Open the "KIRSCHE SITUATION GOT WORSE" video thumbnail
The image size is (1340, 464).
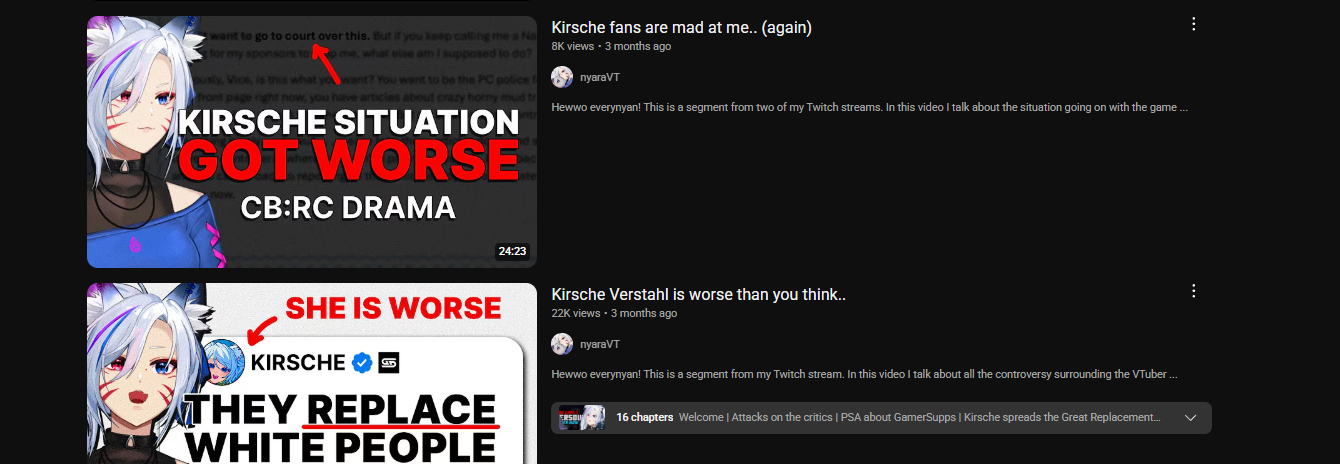coord(312,142)
